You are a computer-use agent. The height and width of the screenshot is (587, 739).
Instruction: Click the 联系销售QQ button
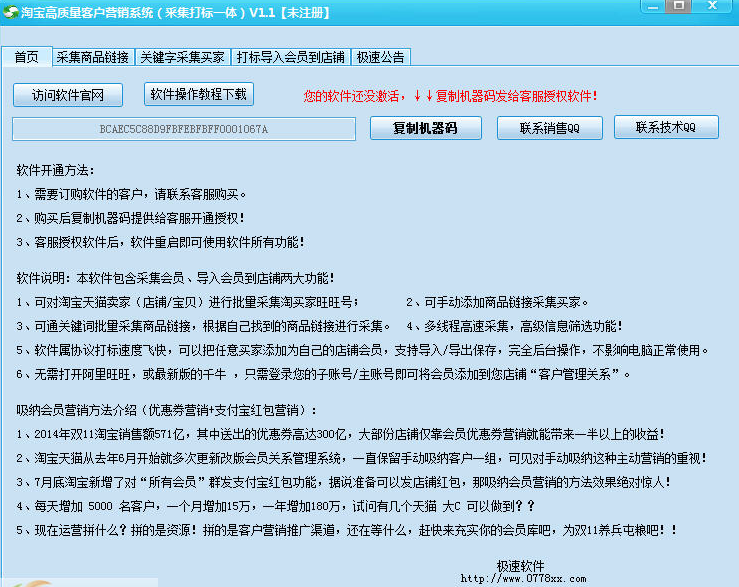click(550, 128)
